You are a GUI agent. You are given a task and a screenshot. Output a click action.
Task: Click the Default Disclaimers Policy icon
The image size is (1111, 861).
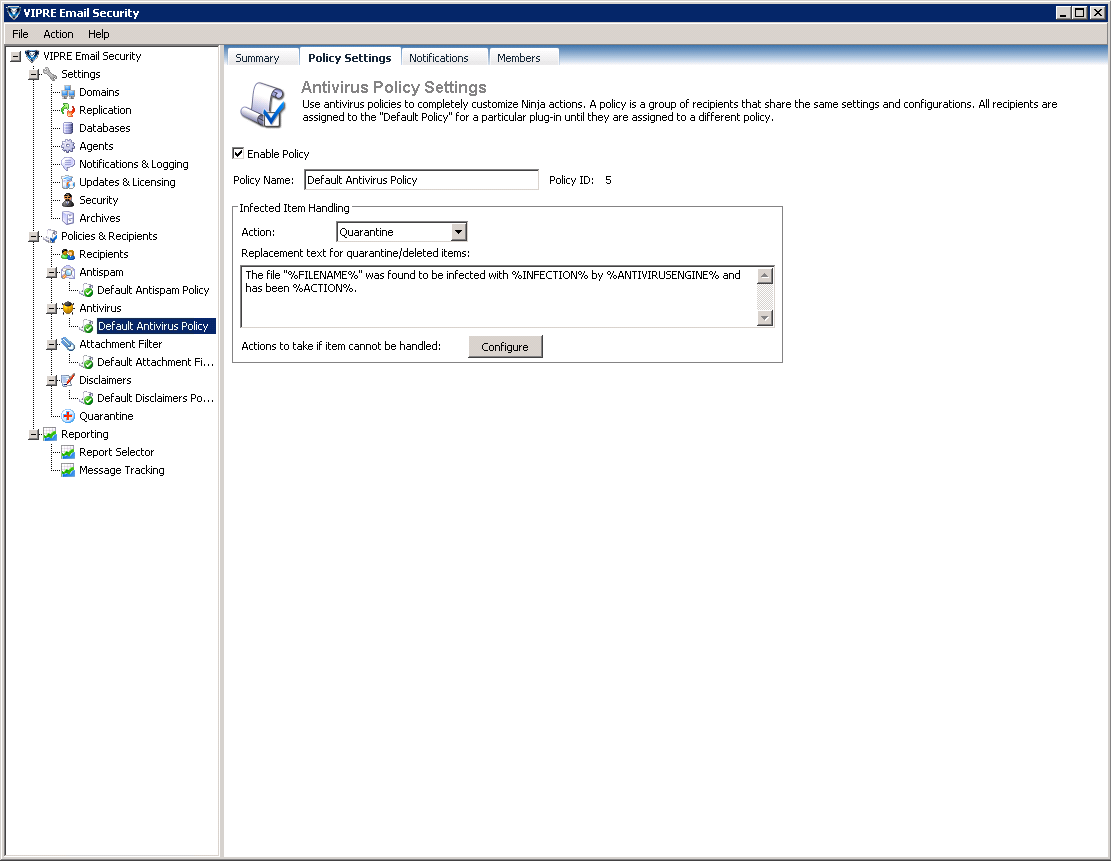(x=87, y=398)
